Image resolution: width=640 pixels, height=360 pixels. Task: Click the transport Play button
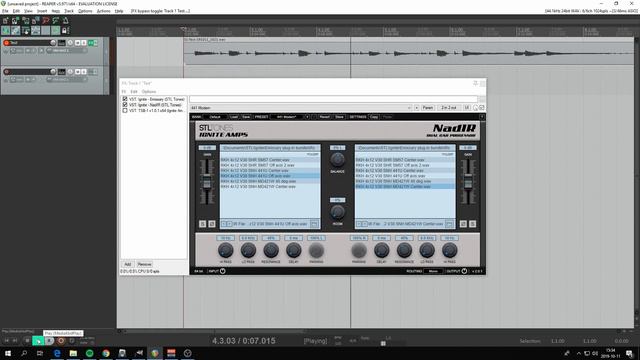(x=38, y=341)
